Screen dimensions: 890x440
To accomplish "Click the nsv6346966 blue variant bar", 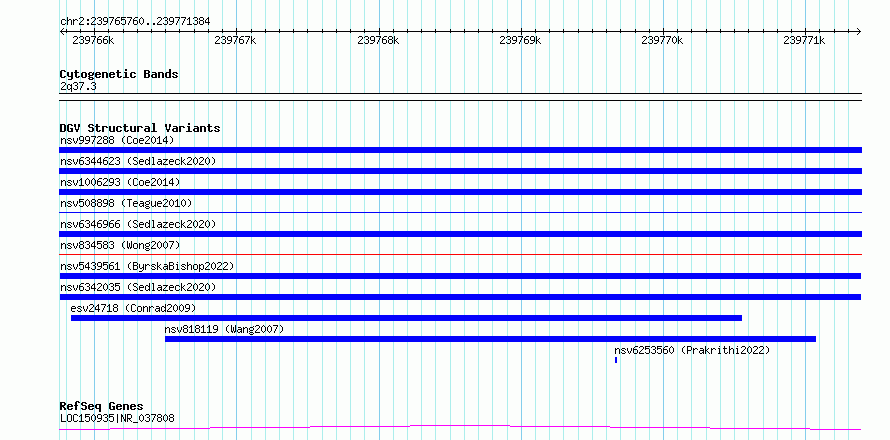I will point(460,234).
